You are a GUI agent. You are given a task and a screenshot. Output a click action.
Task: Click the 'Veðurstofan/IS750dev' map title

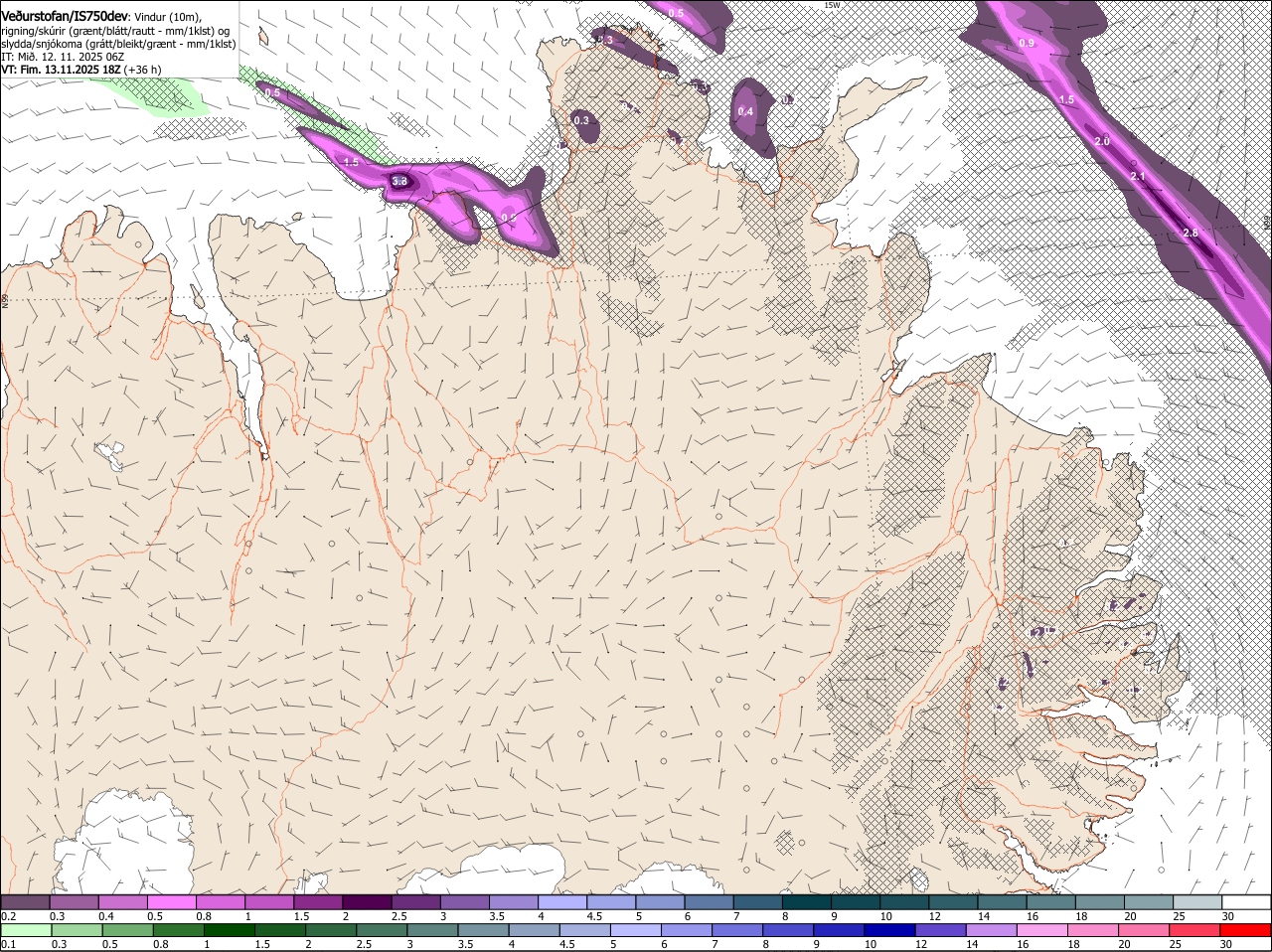pos(65,17)
